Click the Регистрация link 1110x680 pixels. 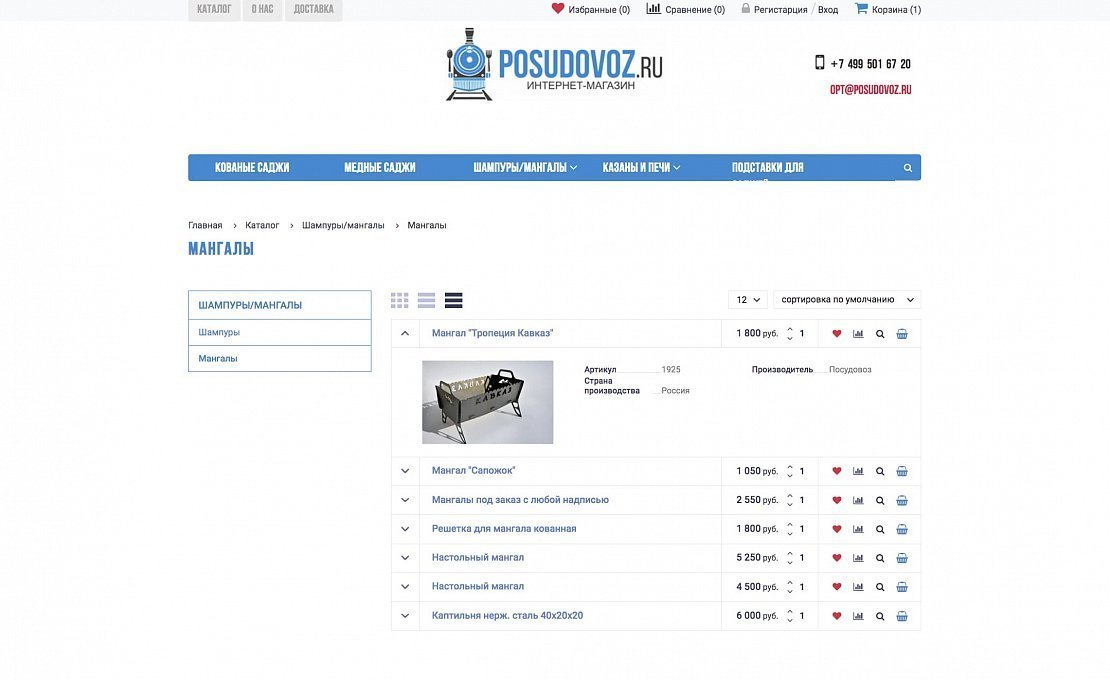779,10
